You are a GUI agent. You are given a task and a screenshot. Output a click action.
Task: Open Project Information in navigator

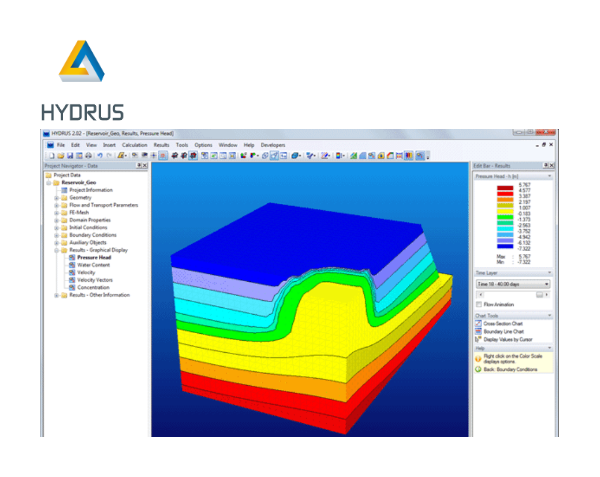[x=92, y=190]
